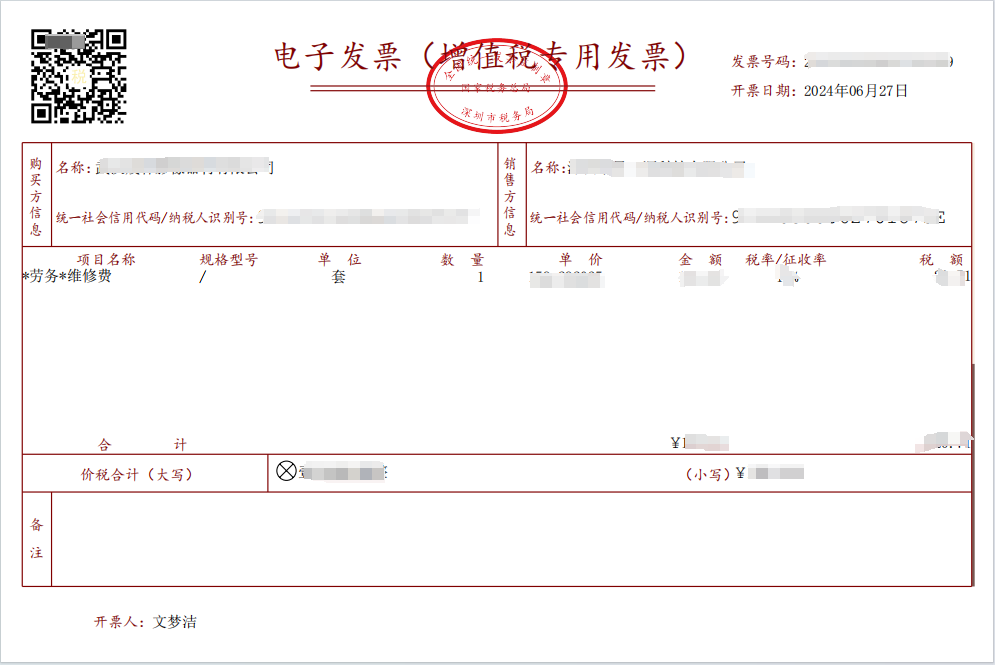Click the 税额 column header
Screen dimensions: 995x665
pos(942,260)
